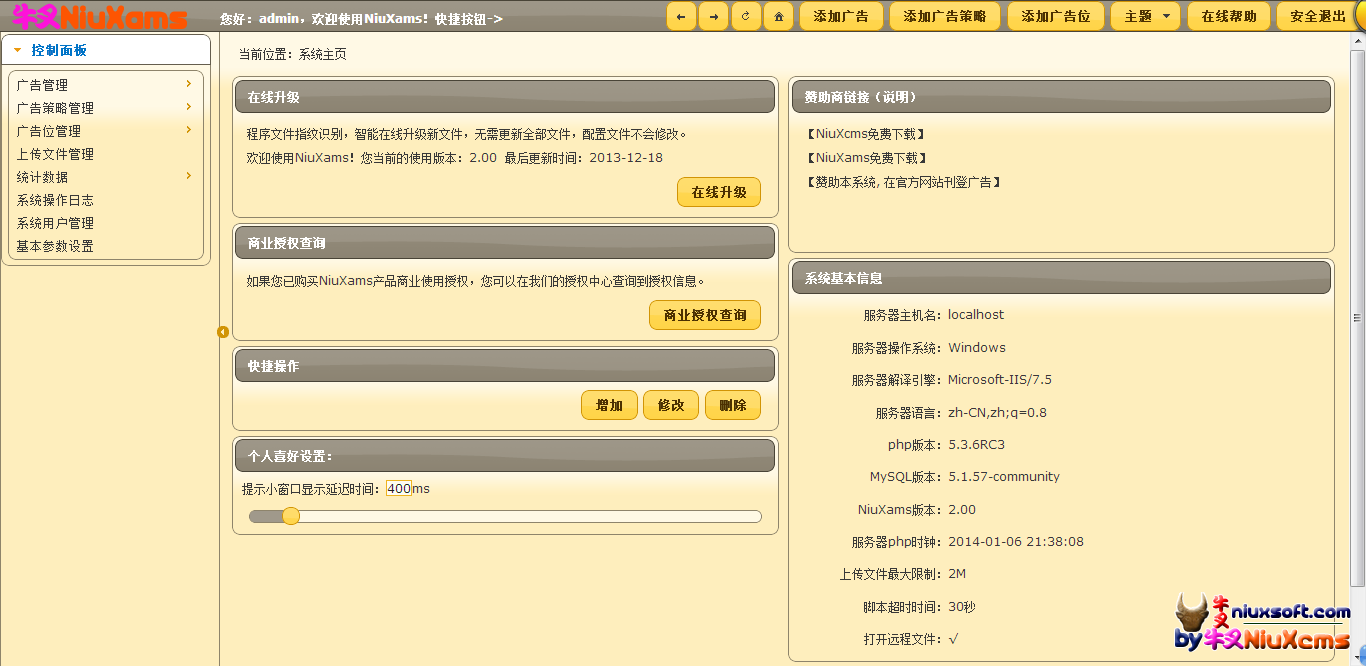
Task: Click the 添加广告 shortcut button
Action: pyautogui.click(x=841, y=16)
